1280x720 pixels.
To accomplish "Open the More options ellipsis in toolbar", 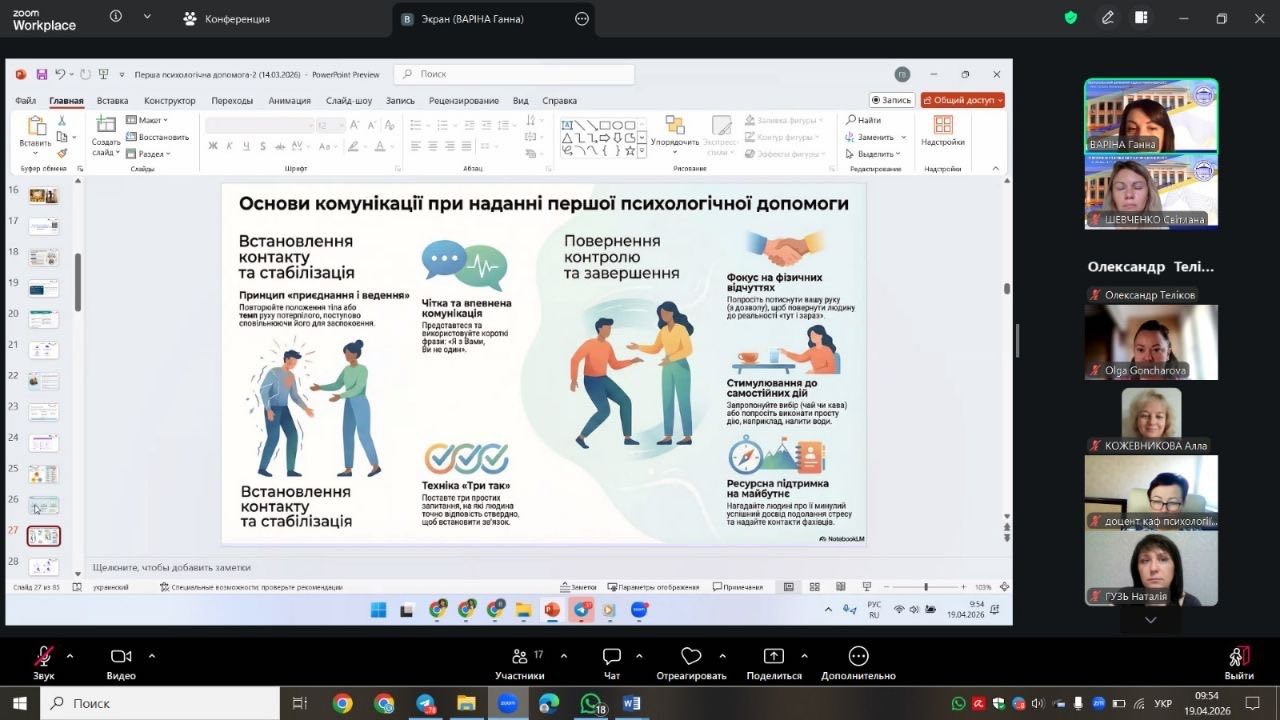I will tap(858, 657).
